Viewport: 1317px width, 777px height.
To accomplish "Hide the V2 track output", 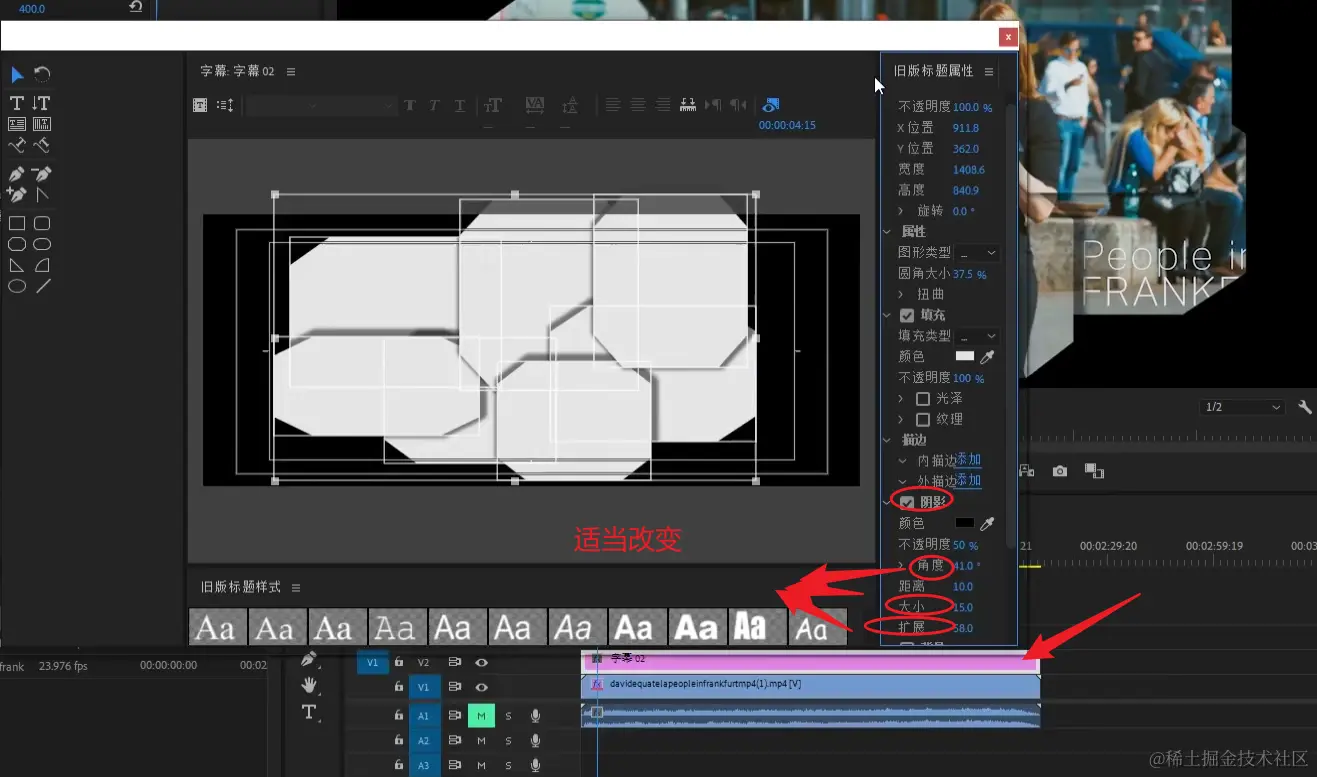I will coord(482,662).
